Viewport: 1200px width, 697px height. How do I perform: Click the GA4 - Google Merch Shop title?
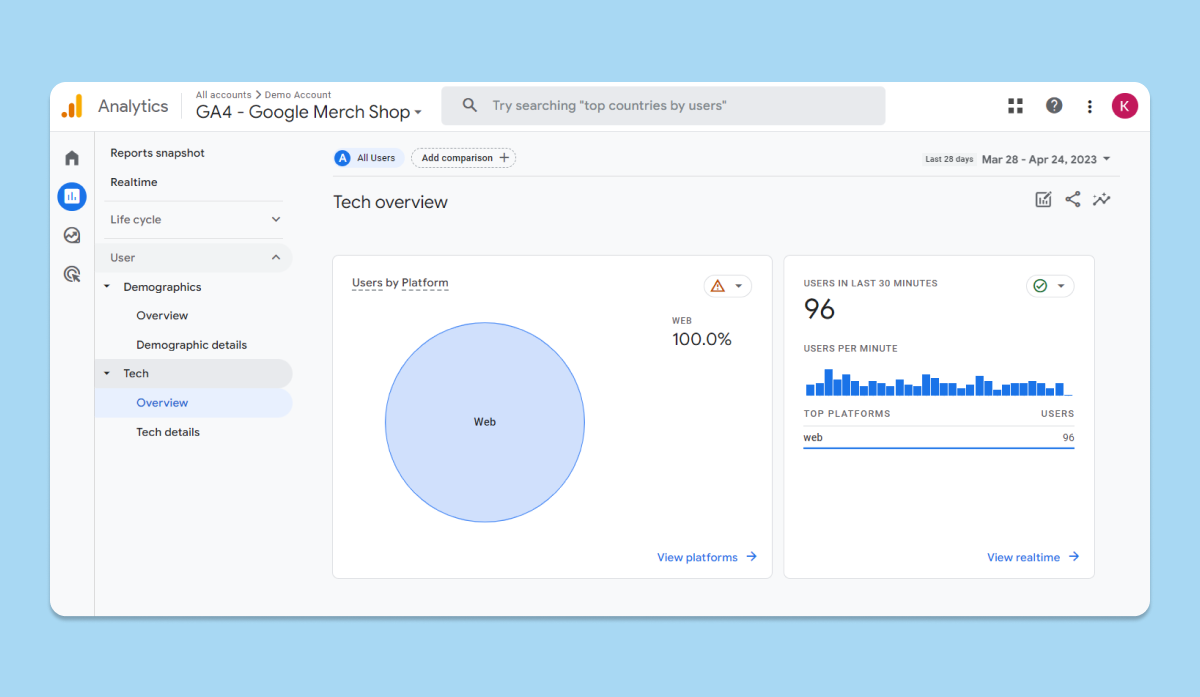[303, 112]
